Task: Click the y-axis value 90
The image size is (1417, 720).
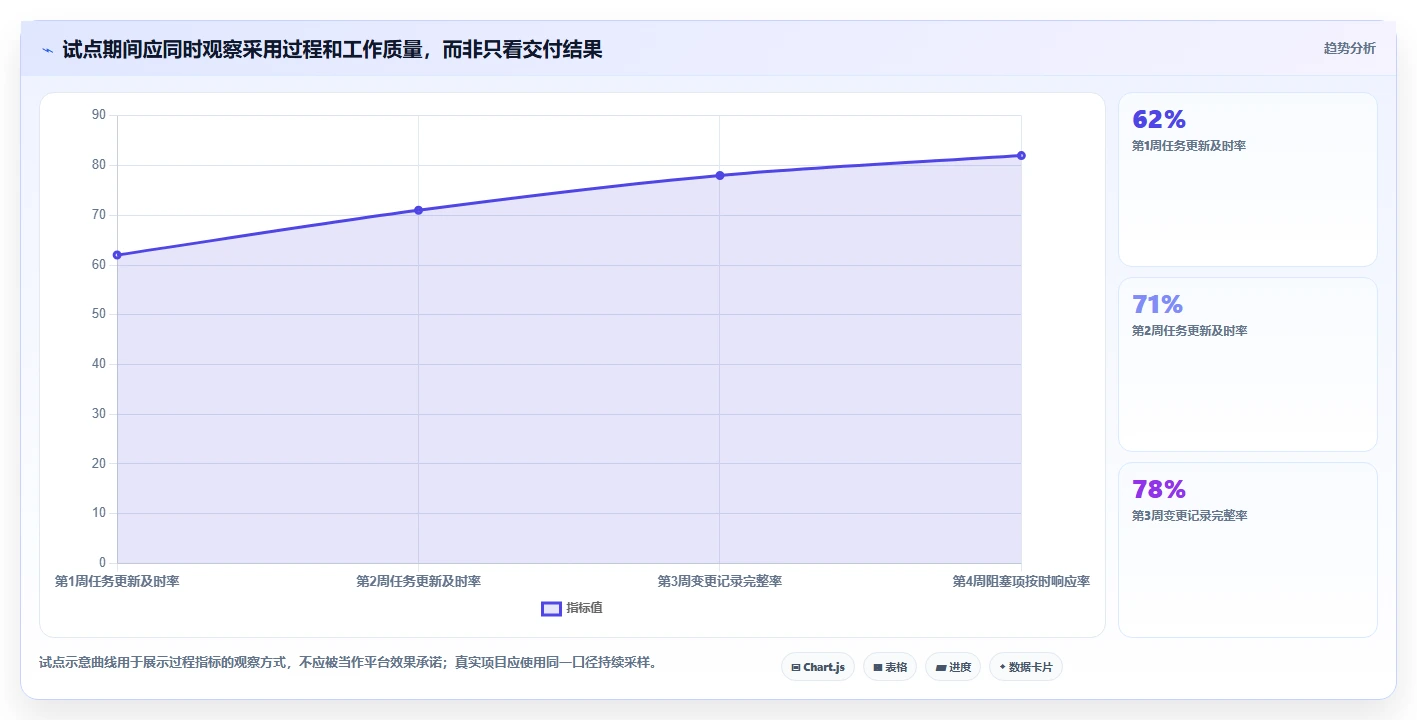Action: pos(99,115)
